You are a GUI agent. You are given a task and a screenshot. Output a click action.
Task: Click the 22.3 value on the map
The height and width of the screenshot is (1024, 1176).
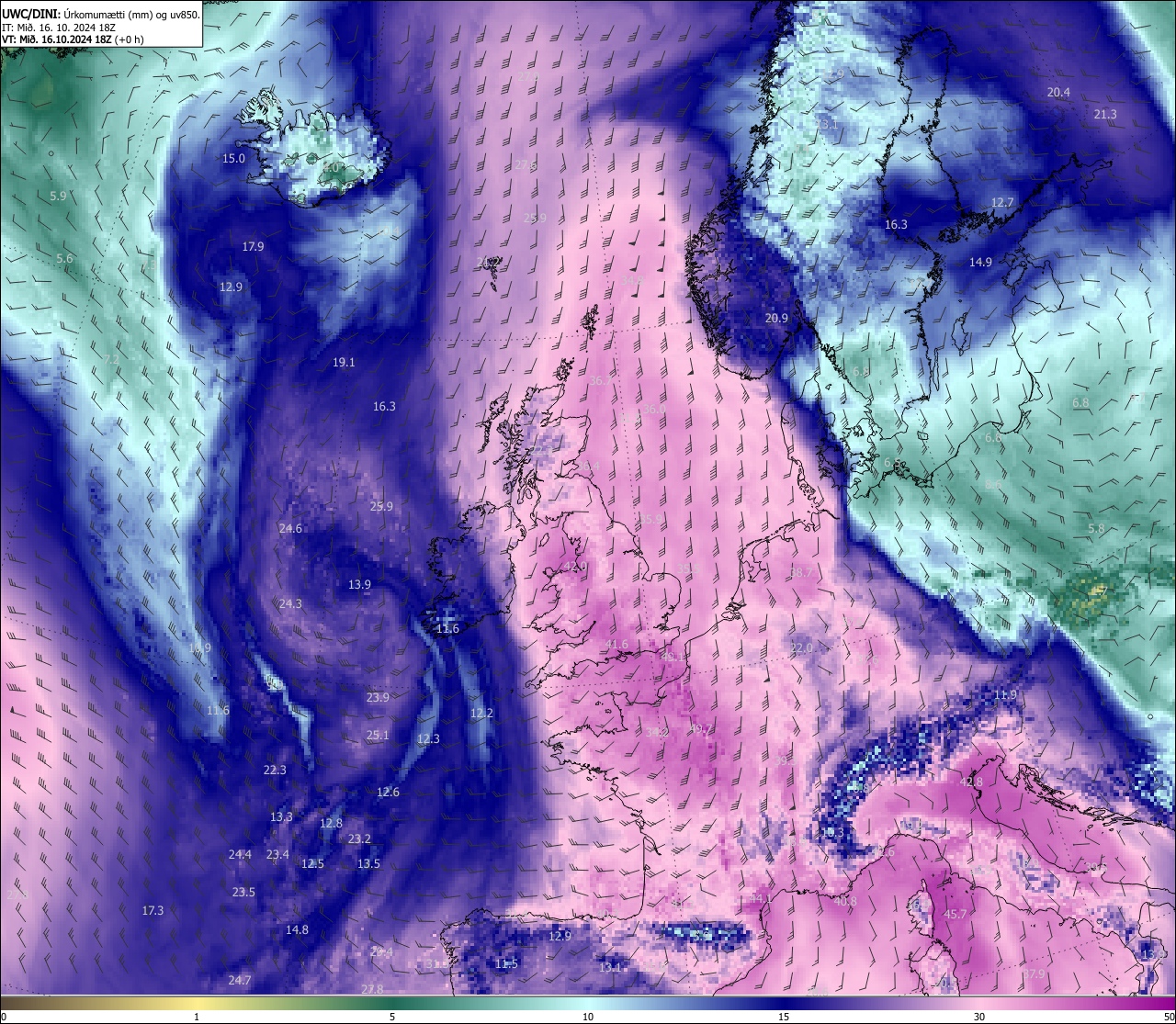[x=275, y=770]
